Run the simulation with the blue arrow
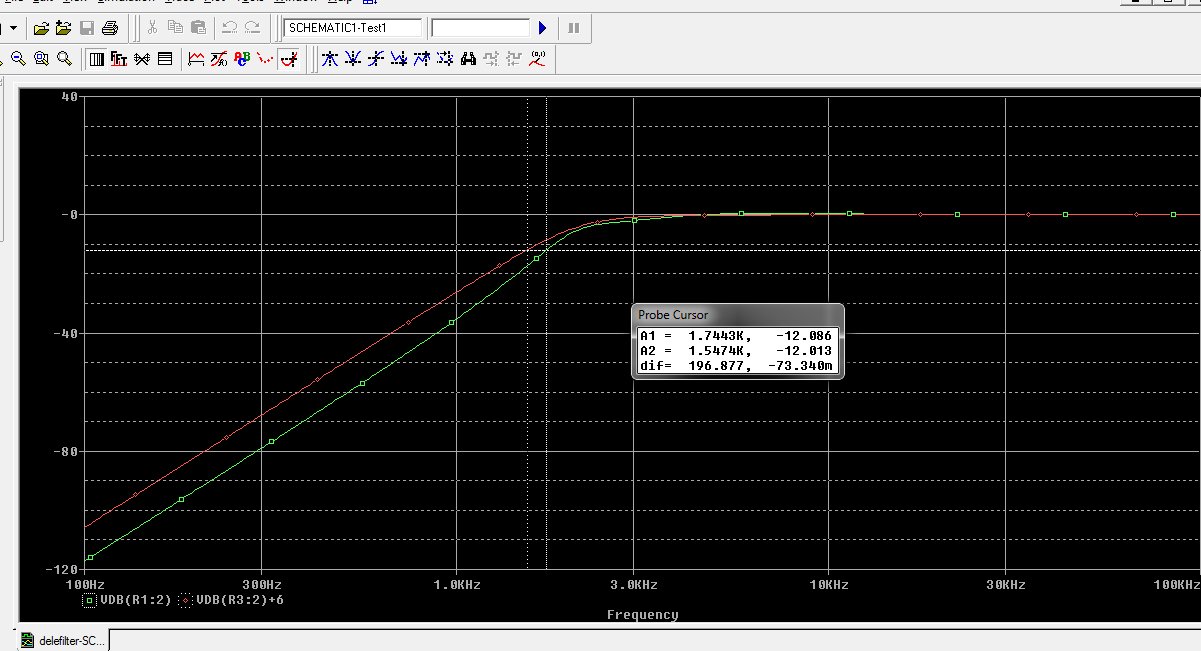Image resolution: width=1201 pixels, height=651 pixels. pyautogui.click(x=543, y=28)
